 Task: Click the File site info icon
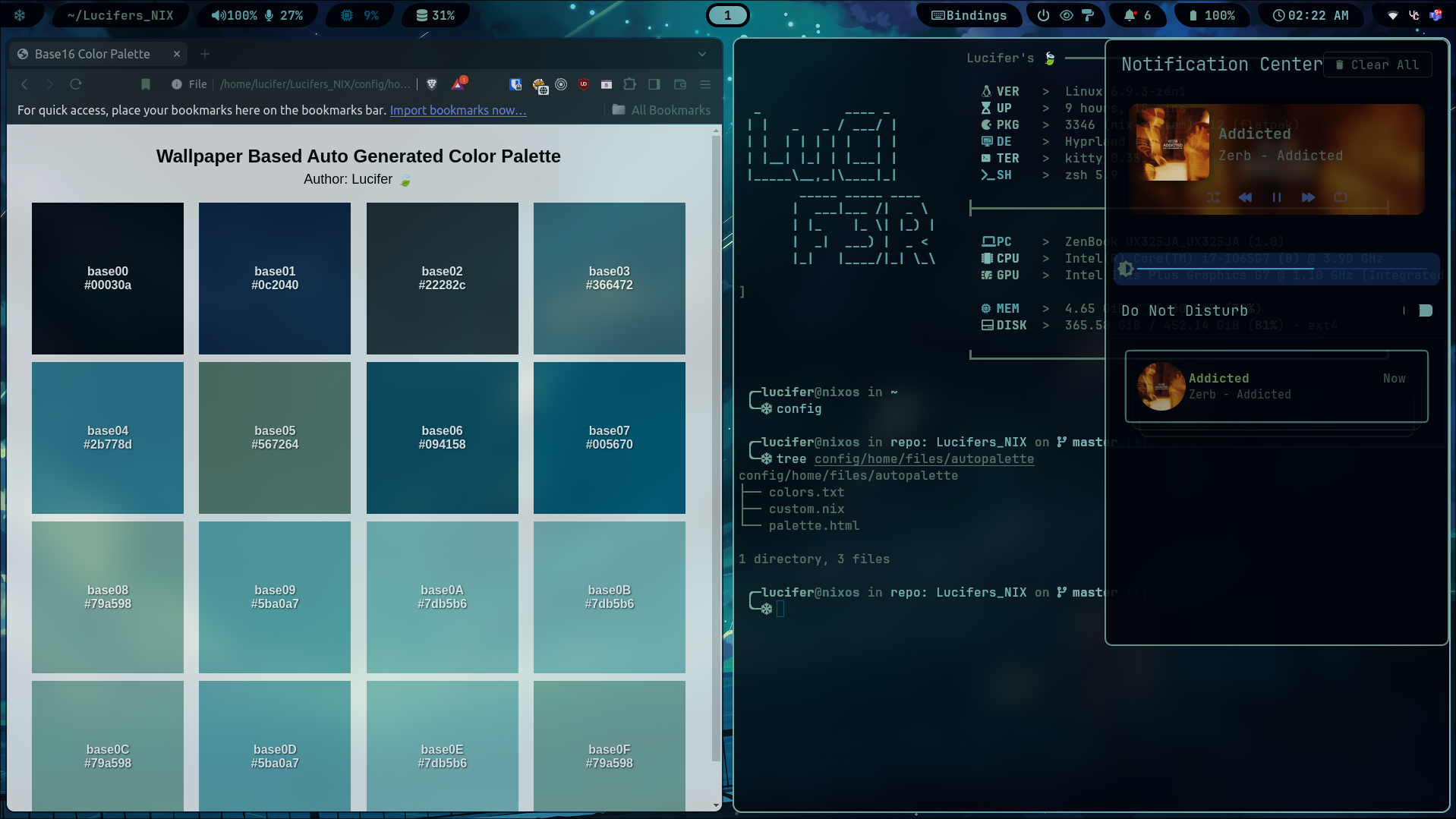click(x=188, y=84)
